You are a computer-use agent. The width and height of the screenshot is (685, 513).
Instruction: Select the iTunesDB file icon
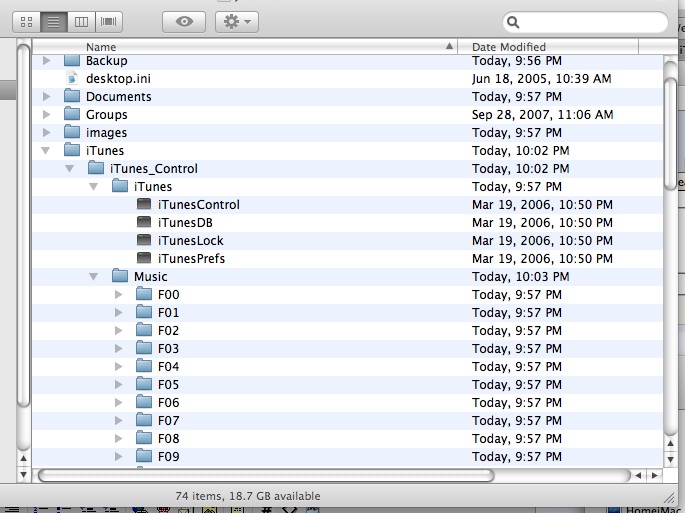144,222
